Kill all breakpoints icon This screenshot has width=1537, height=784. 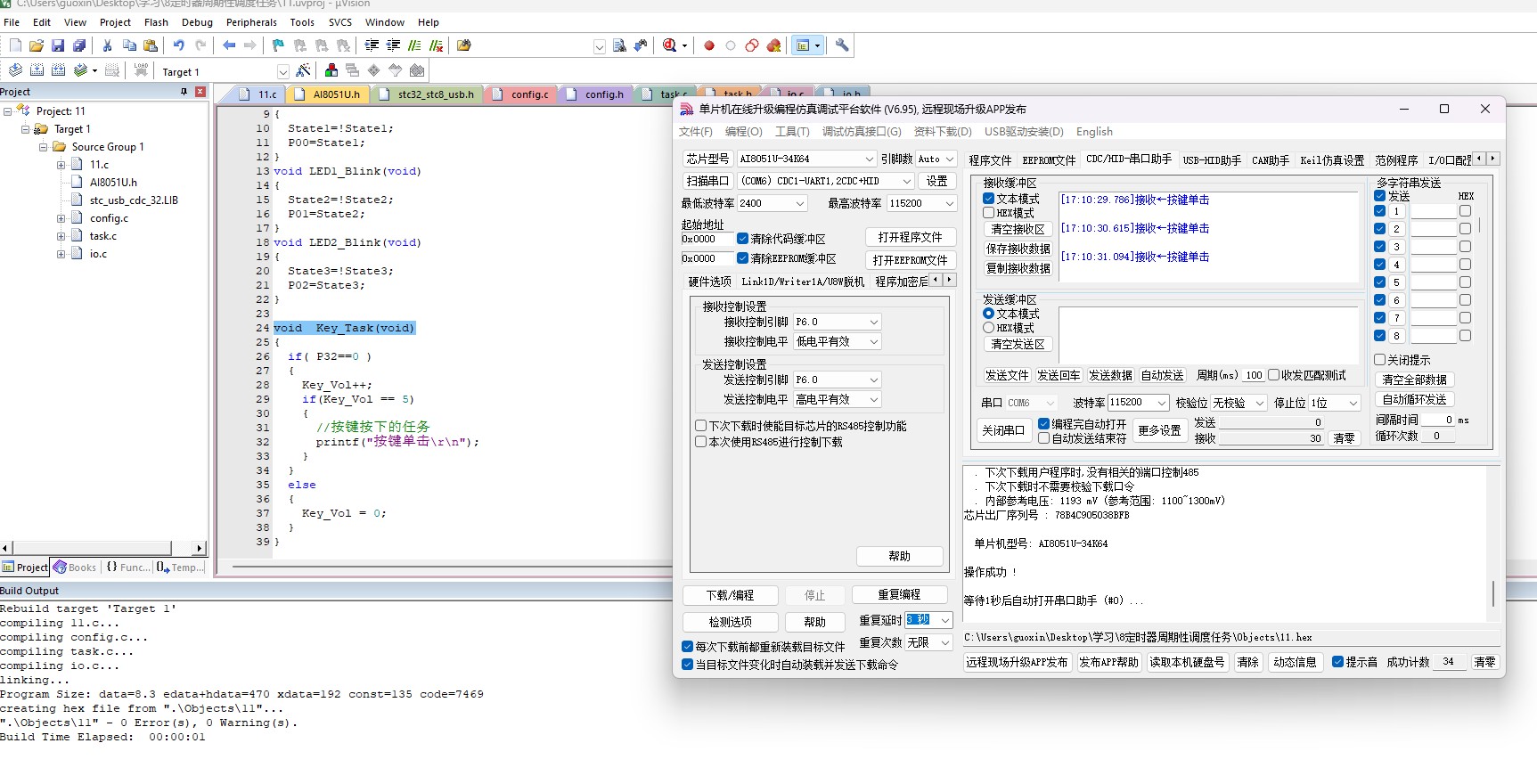774,45
